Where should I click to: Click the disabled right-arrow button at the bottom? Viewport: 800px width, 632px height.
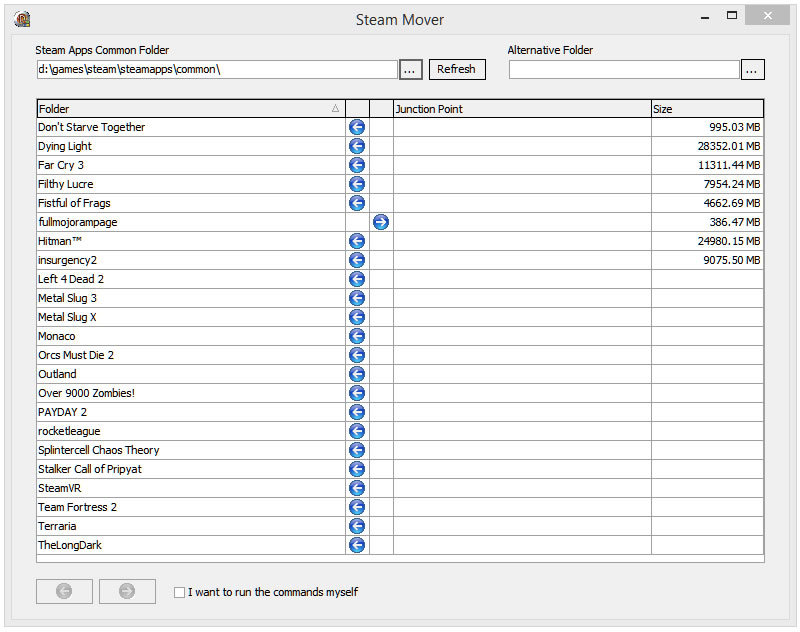click(x=127, y=591)
